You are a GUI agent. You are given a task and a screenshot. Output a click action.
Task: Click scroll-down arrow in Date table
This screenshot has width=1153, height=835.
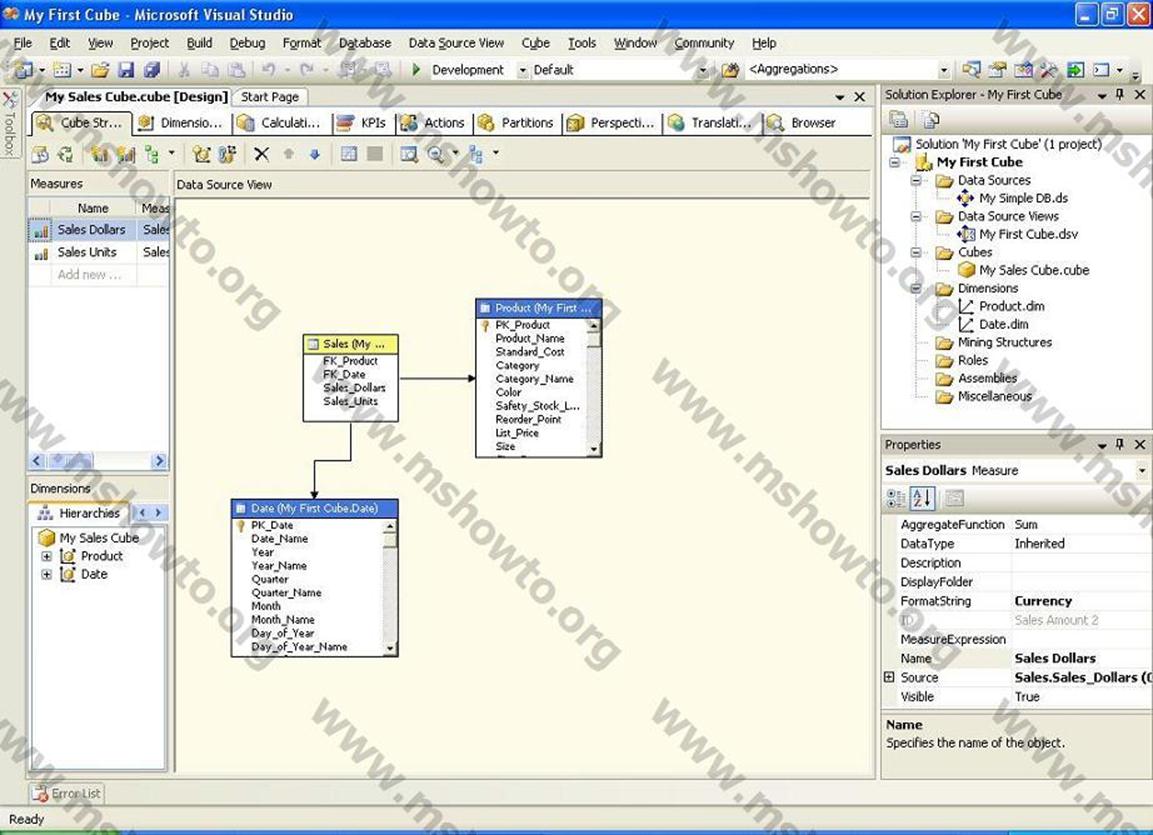pyautogui.click(x=390, y=648)
